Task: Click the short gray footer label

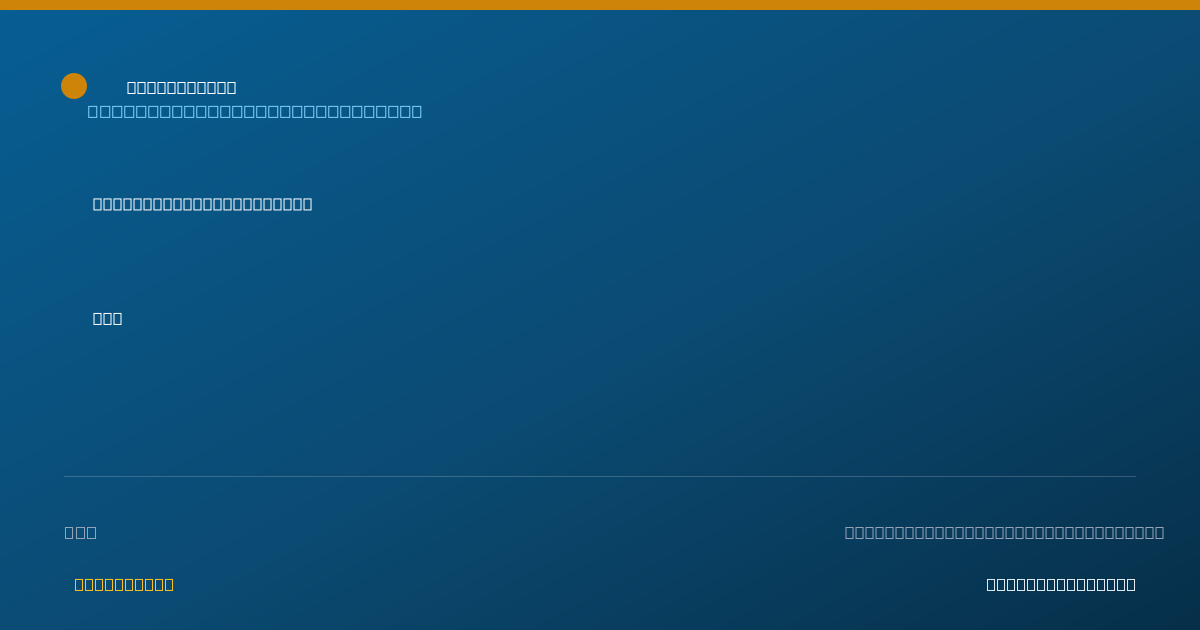Action: [x=81, y=532]
